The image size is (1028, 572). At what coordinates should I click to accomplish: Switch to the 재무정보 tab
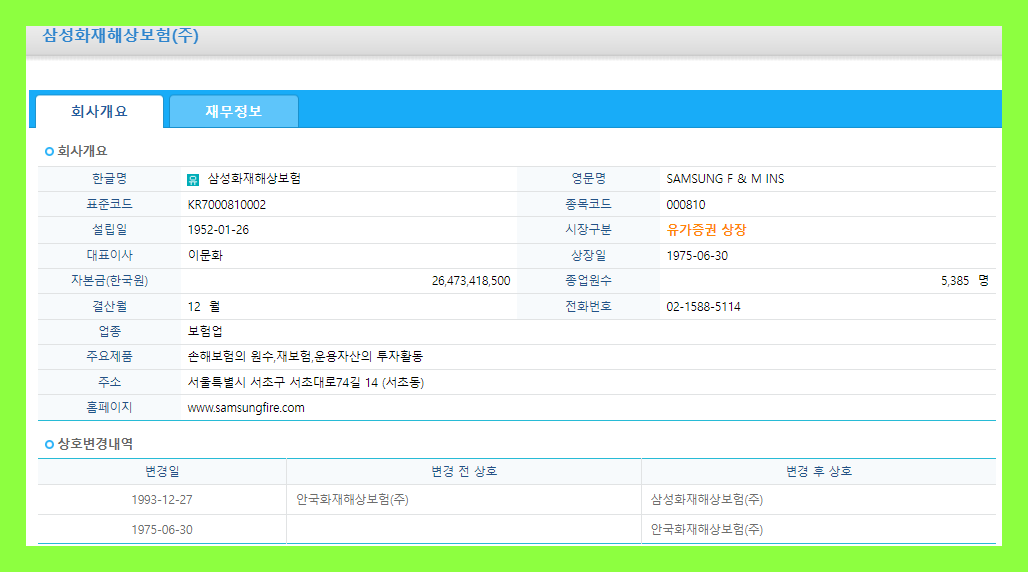point(233,112)
